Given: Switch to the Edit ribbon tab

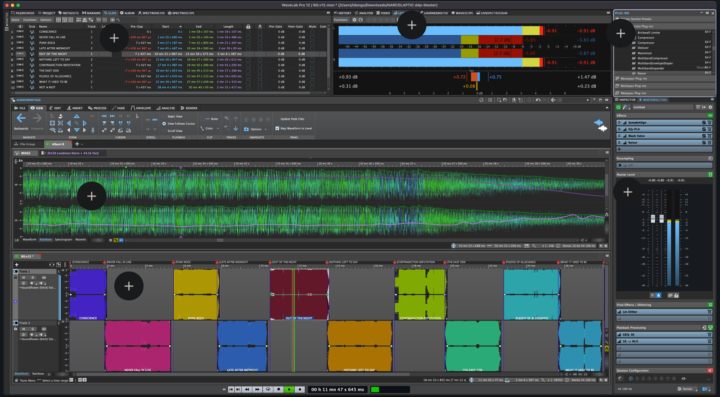Looking at the screenshot, I should [x=56, y=108].
